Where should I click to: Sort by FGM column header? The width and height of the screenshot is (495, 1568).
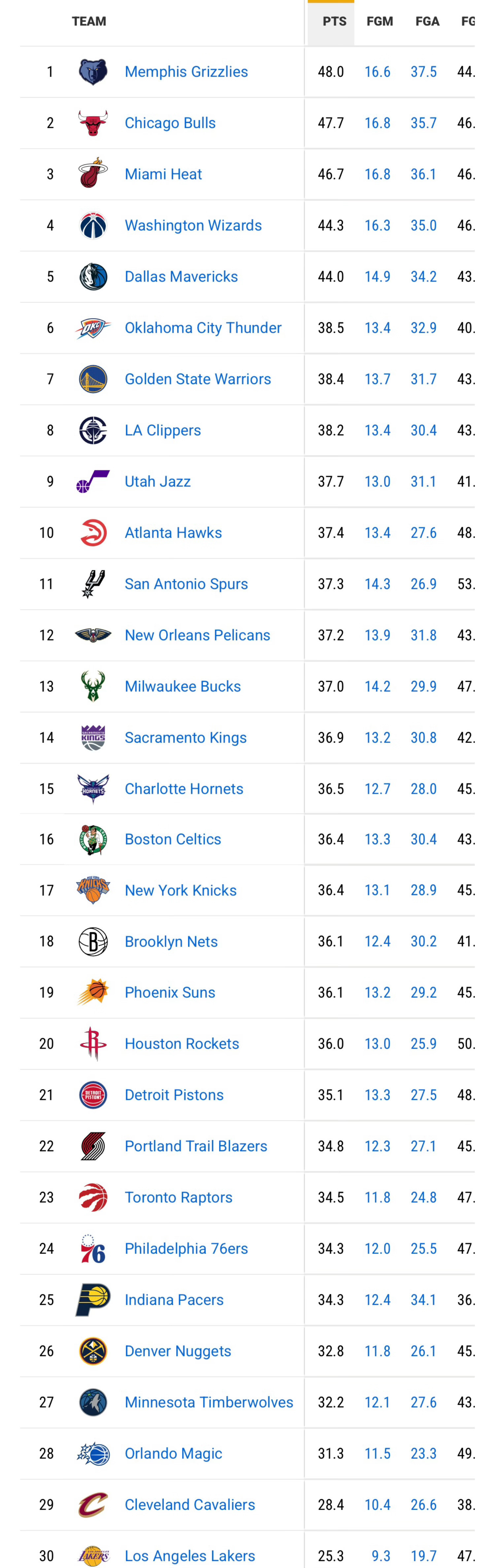379,22
